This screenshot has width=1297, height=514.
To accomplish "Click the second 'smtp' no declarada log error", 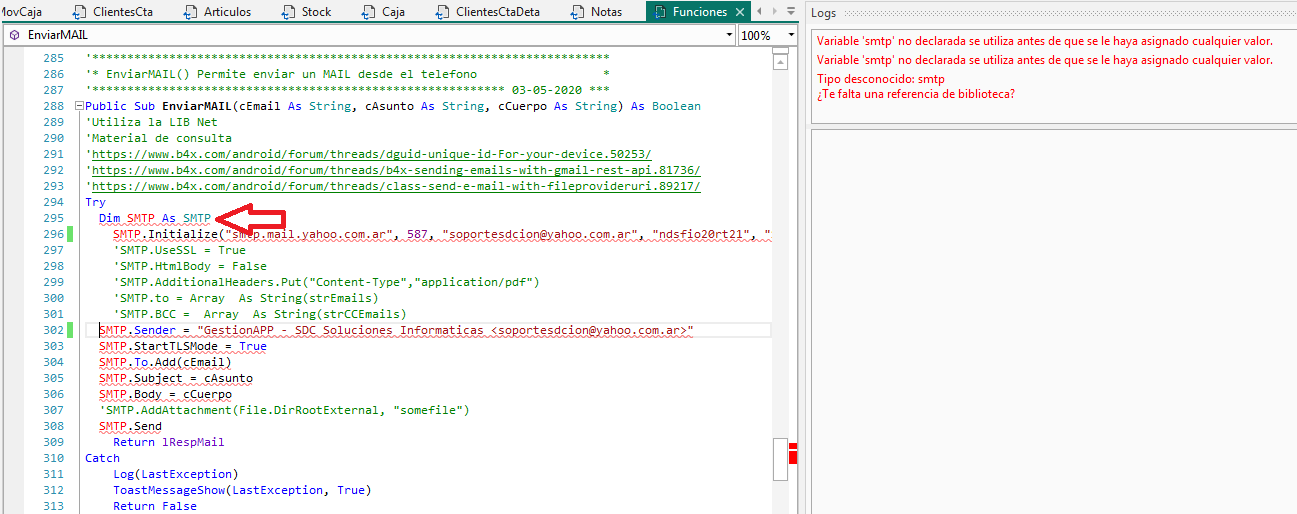I will click(1045, 60).
